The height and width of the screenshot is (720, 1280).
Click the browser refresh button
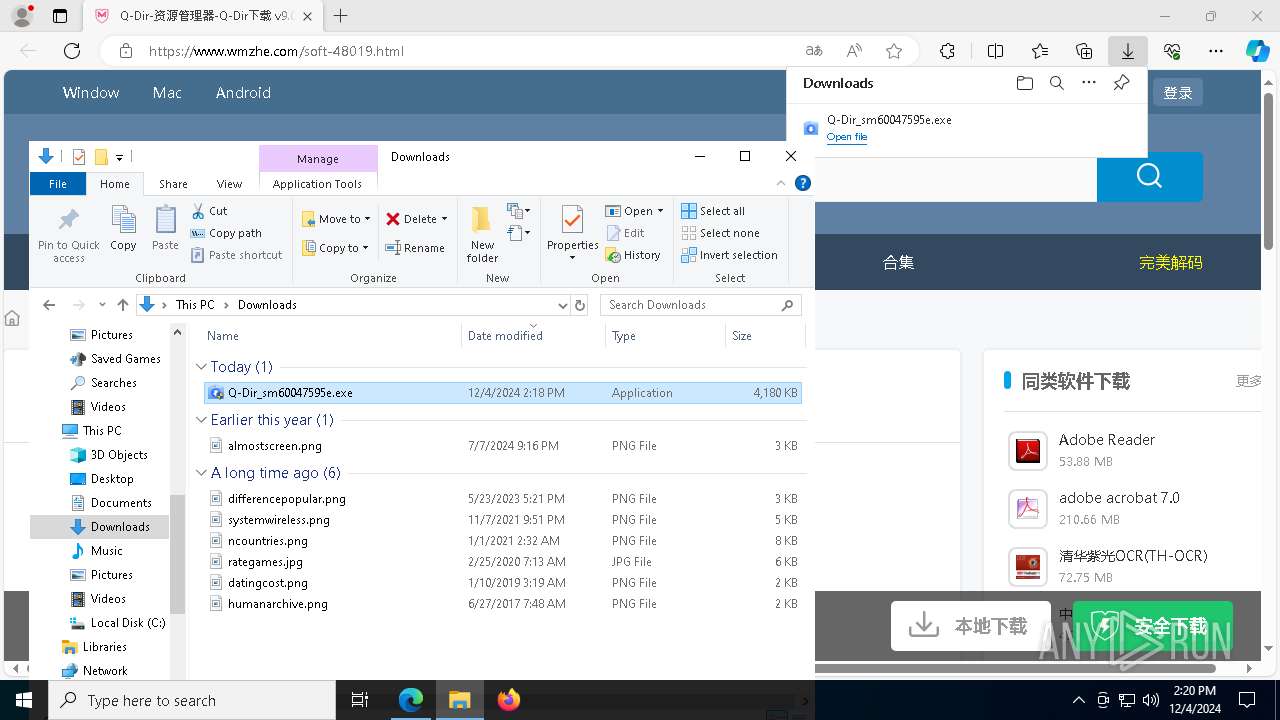[72, 51]
